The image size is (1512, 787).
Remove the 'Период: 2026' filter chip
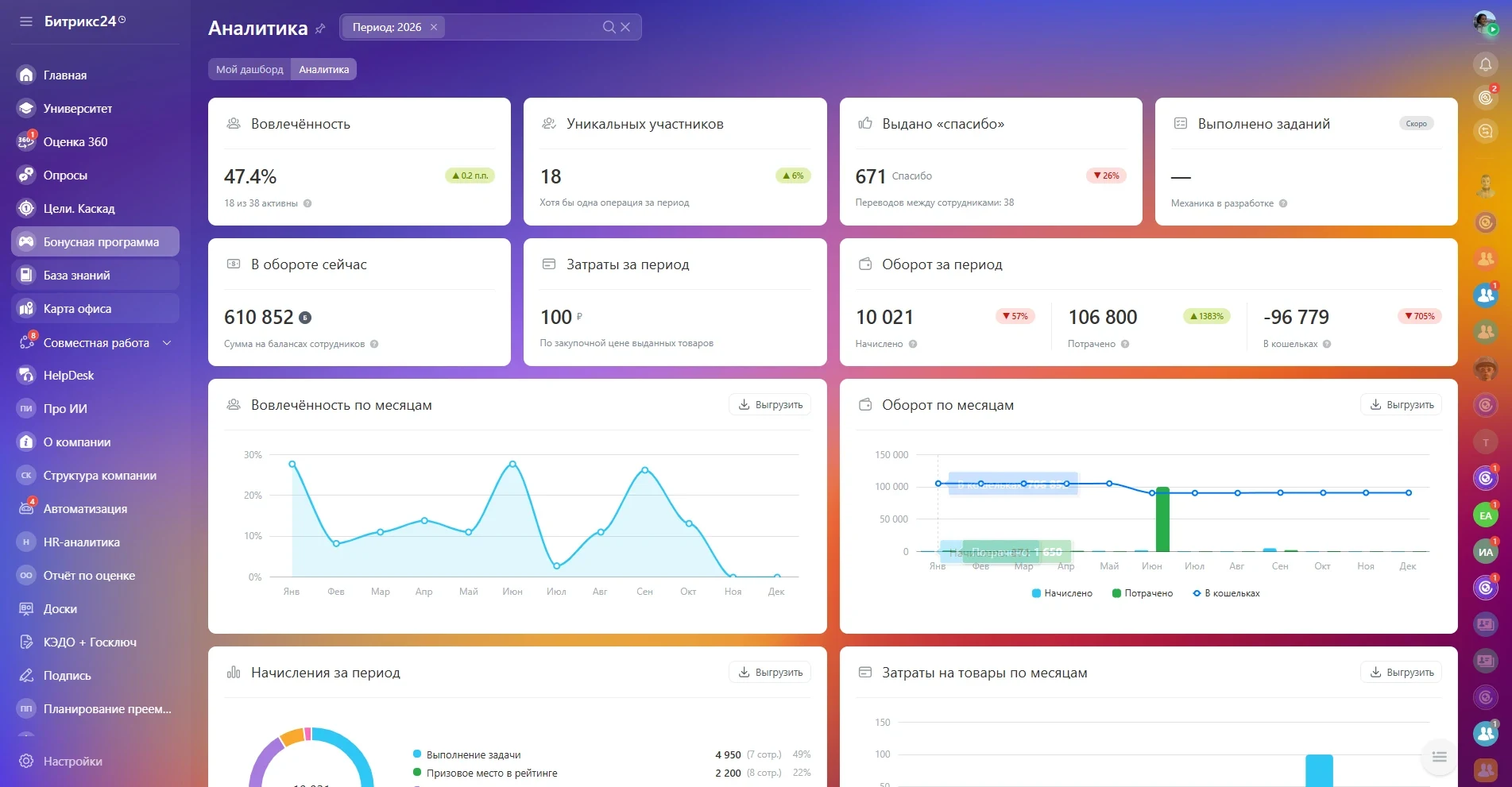pyautogui.click(x=434, y=27)
